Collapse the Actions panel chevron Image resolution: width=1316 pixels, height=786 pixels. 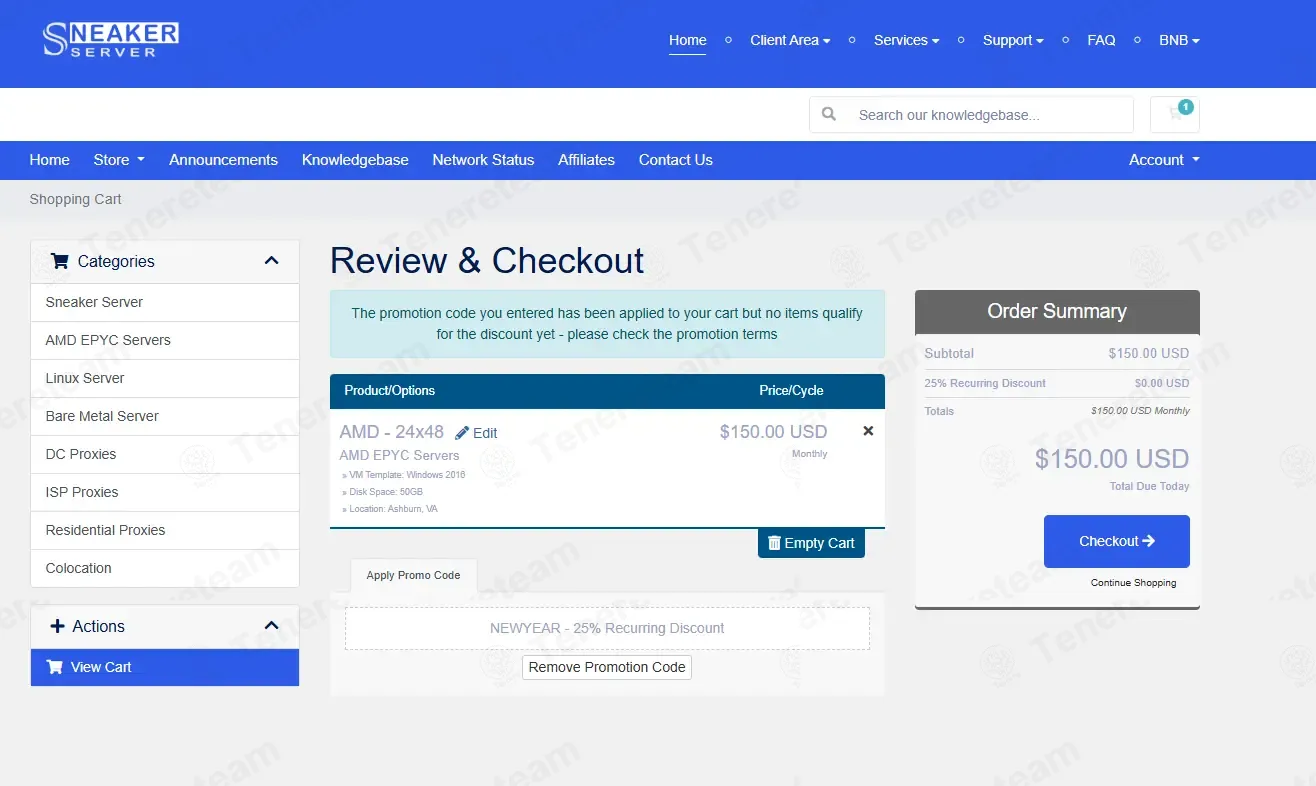point(271,626)
